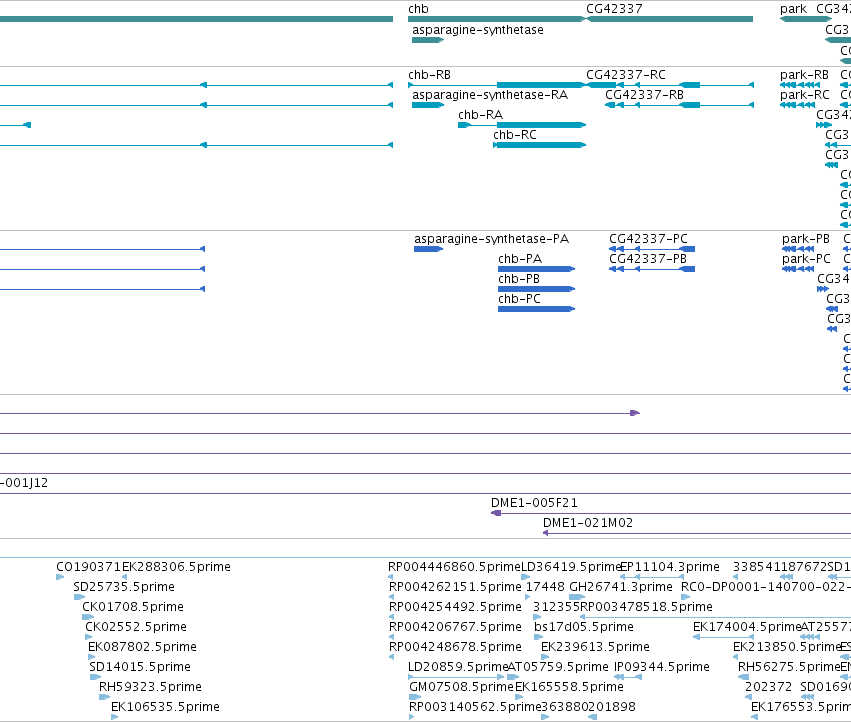Click the SD25735.5prime EST label
Viewport: 851px width, 722px height.
pyautogui.click(x=124, y=587)
